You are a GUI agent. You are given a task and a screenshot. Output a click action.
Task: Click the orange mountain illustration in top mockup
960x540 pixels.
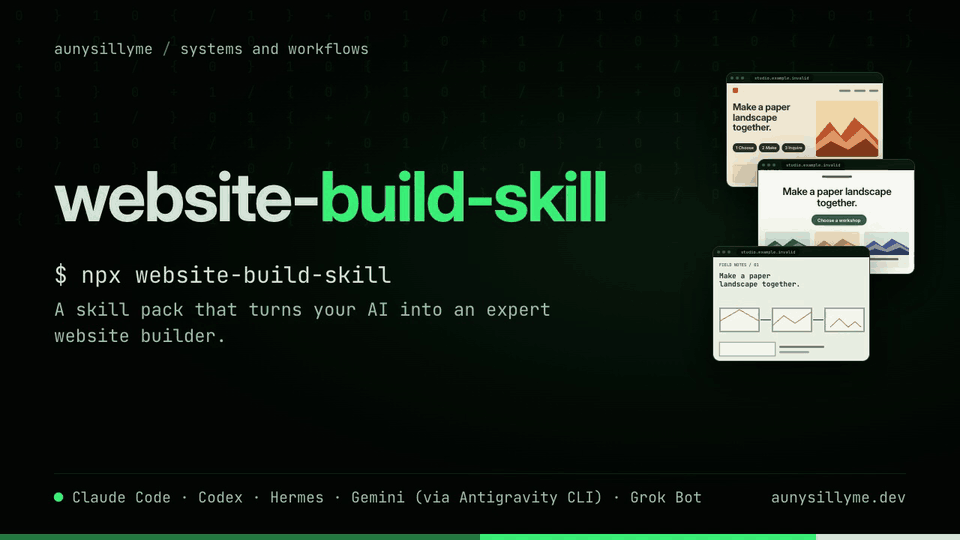pos(847,129)
